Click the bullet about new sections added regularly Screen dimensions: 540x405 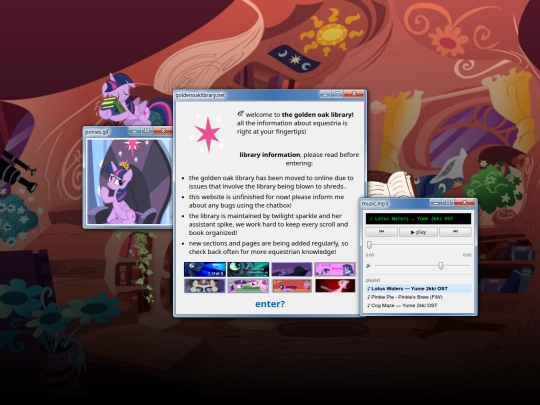(268, 248)
